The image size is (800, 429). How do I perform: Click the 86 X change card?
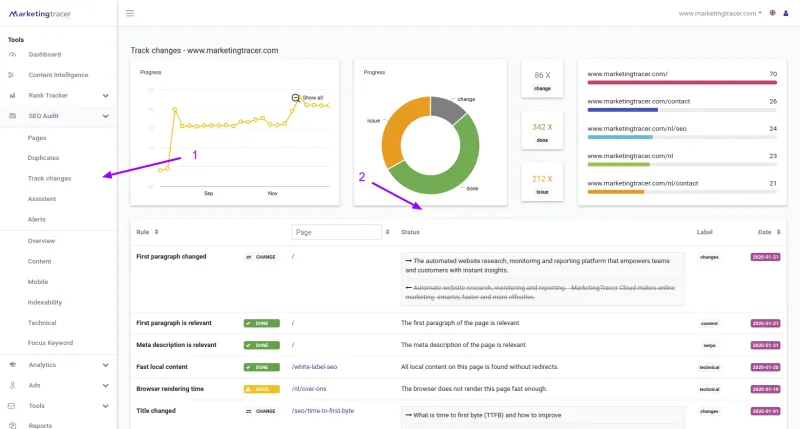[x=542, y=79]
